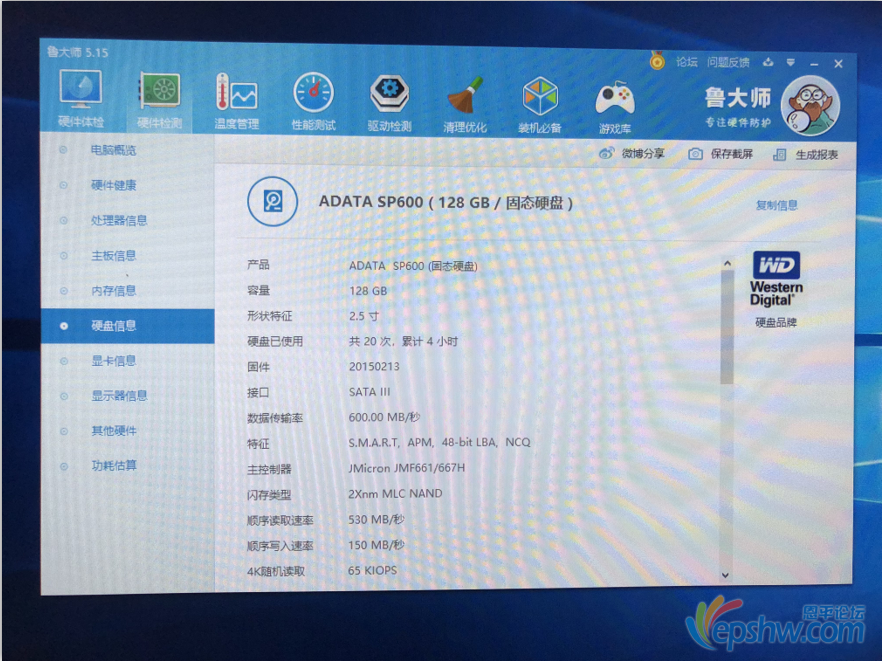Screen dimensions: 882x661
Task: Click the scroll up arrow of disk details
Action: point(727,263)
